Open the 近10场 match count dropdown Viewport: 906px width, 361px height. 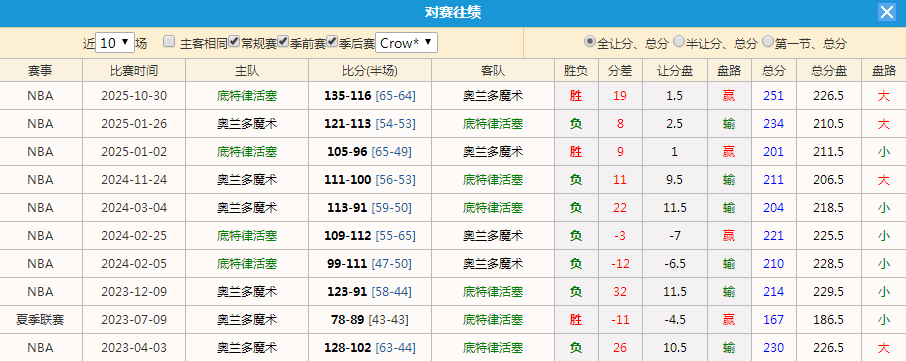(115, 43)
